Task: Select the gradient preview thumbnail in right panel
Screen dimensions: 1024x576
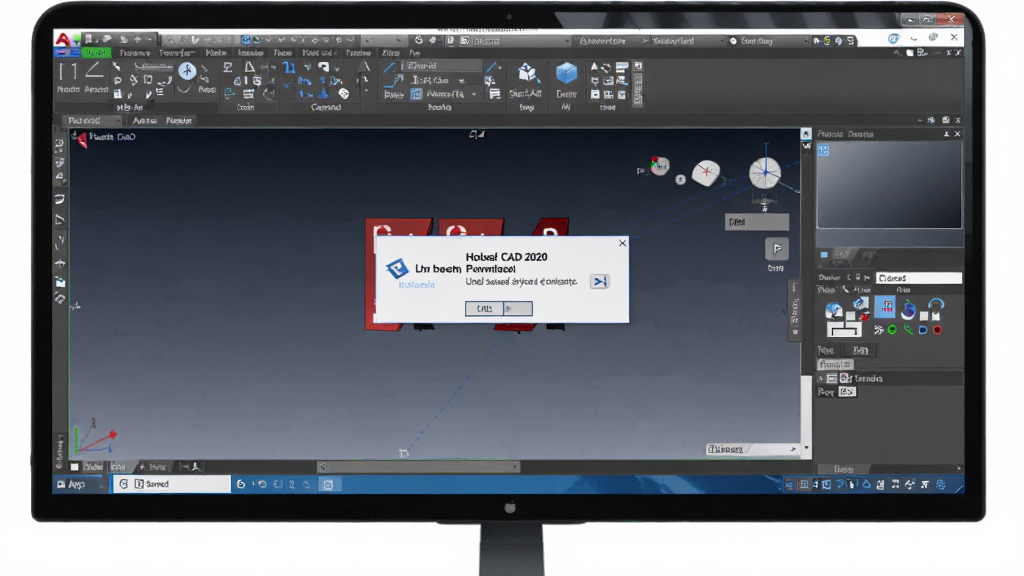Action: pyautogui.click(x=889, y=185)
